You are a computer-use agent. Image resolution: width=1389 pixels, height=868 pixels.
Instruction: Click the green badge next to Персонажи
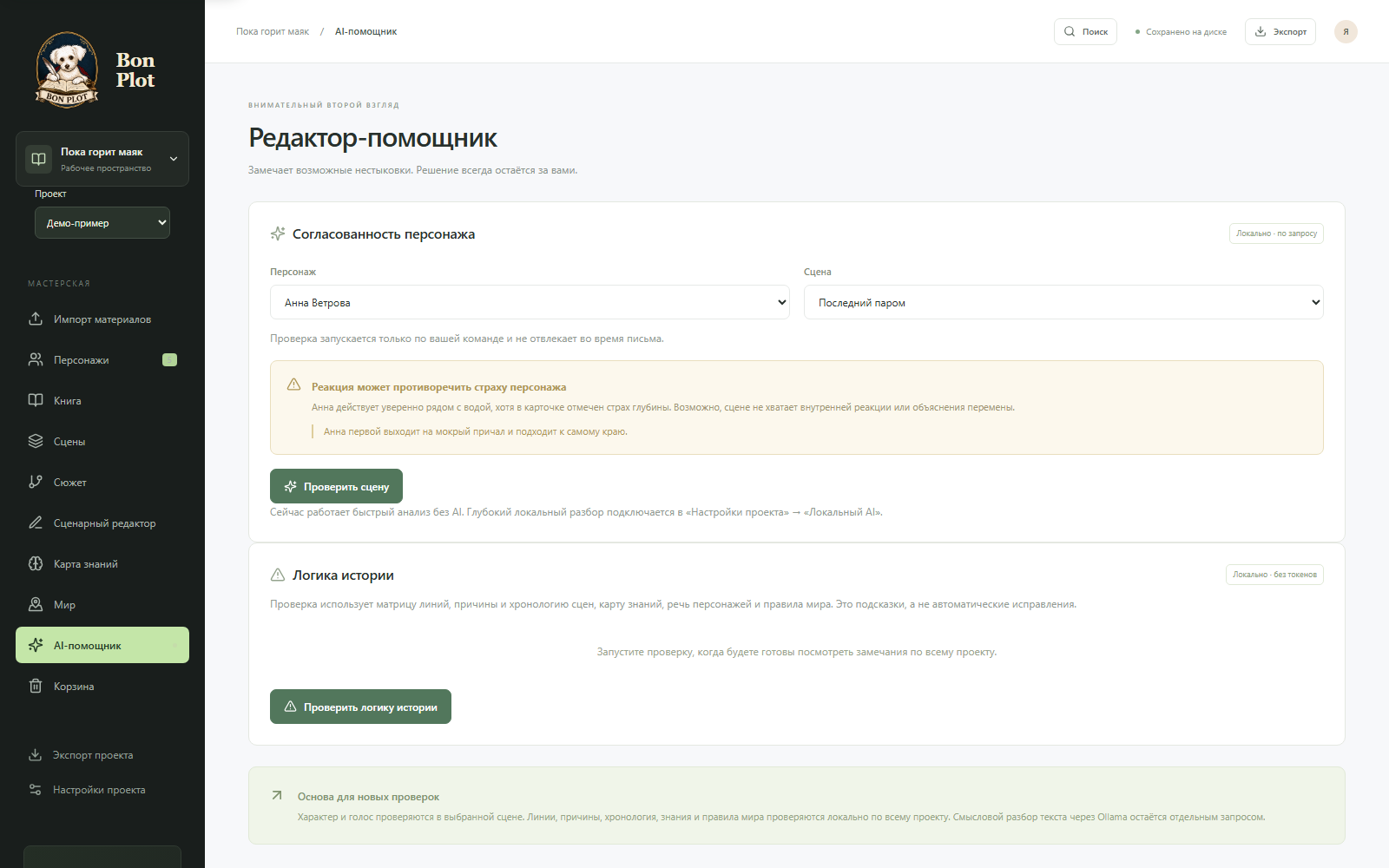coord(170,359)
